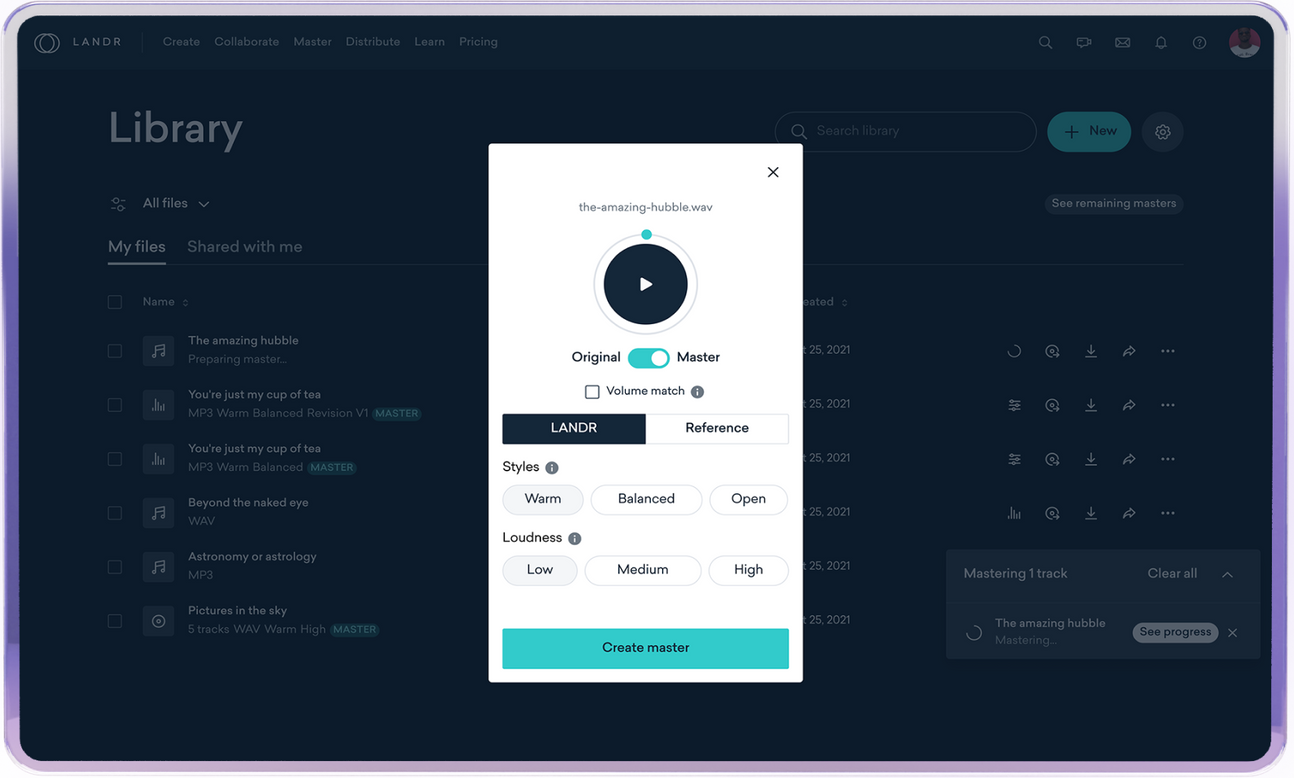Switch to Shared with me tab
This screenshot has height=778, width=1294.
245,247
